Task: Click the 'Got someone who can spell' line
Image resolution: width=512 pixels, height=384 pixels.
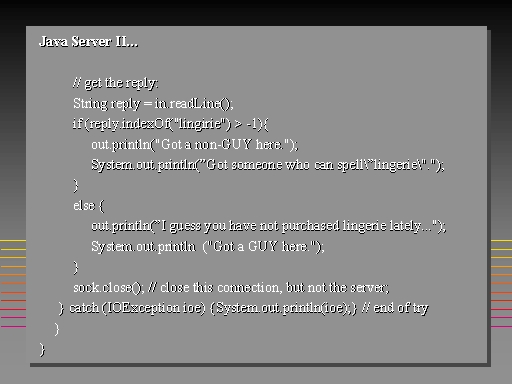Action: (x=268, y=165)
